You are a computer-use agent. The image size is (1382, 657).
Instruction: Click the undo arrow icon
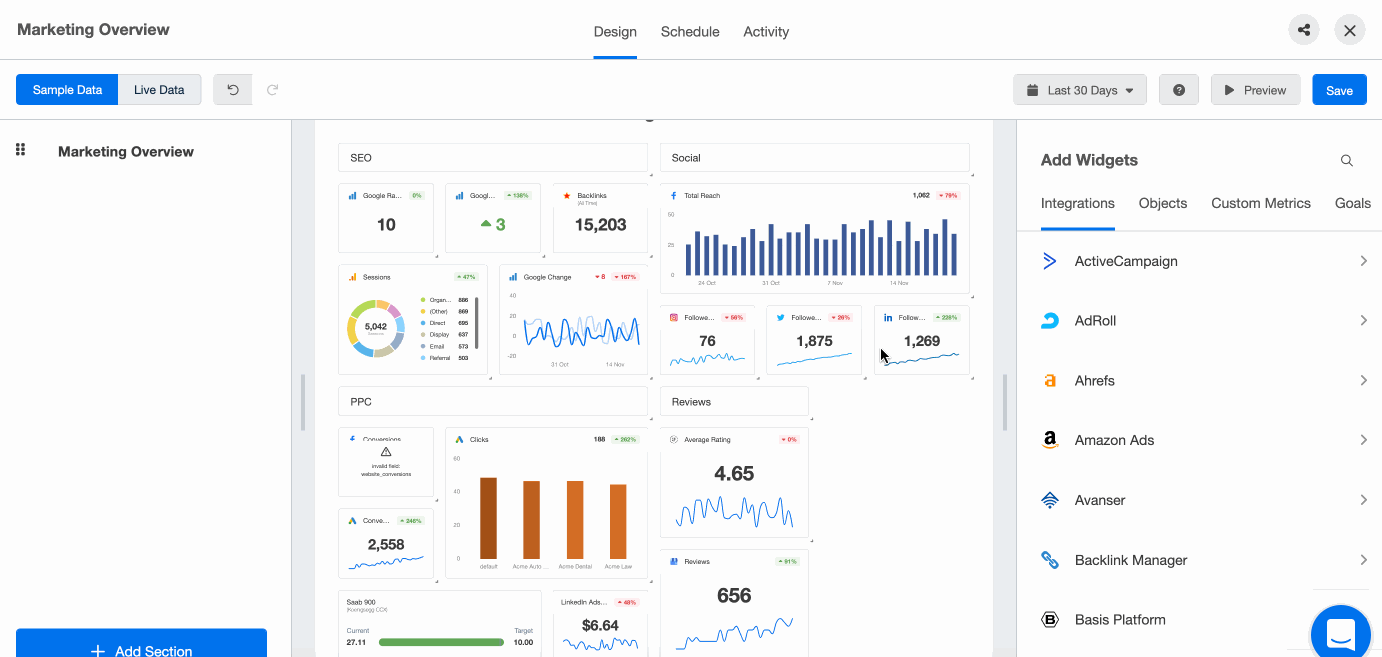[x=233, y=90]
